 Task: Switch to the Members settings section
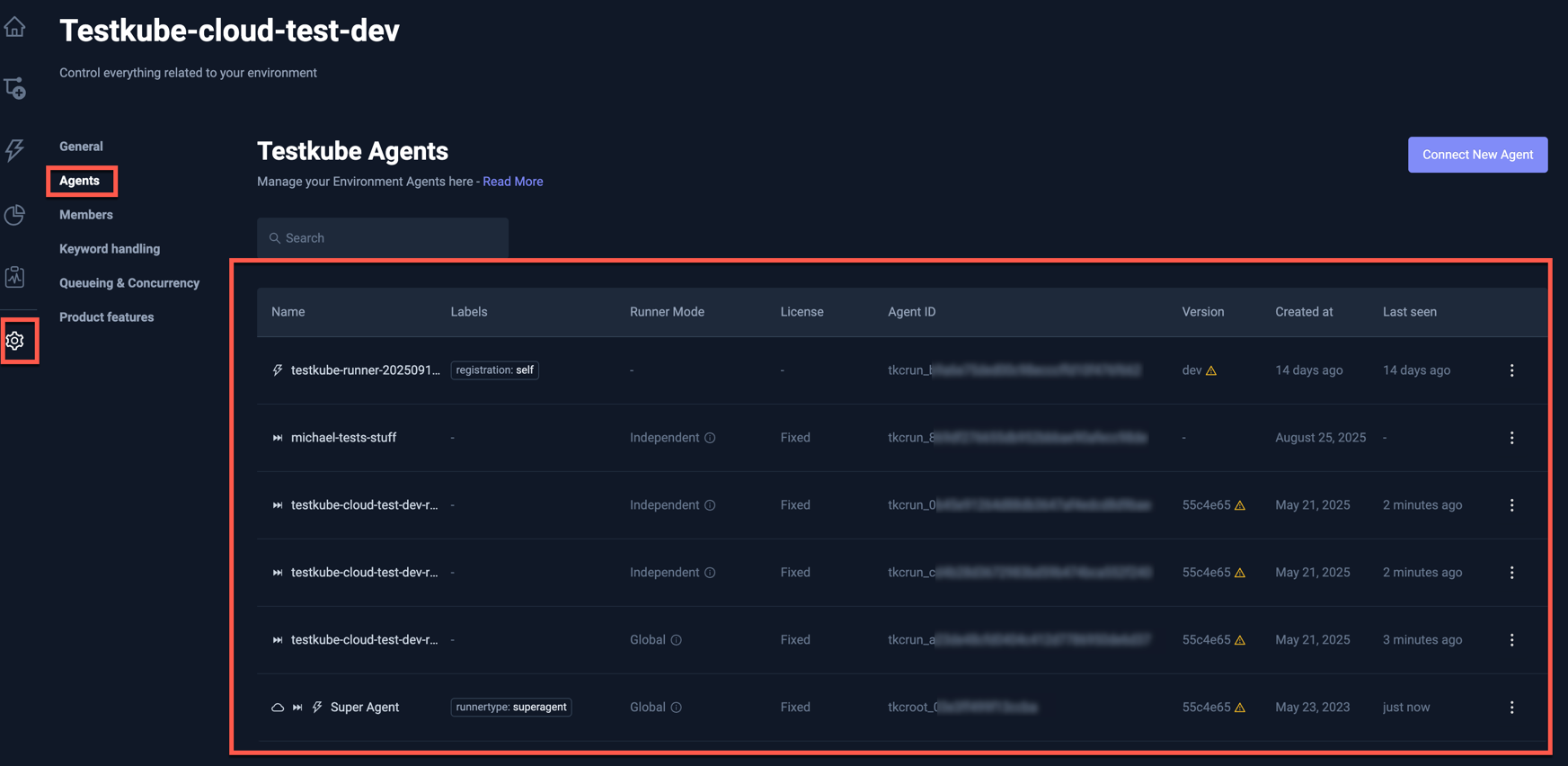(86, 215)
